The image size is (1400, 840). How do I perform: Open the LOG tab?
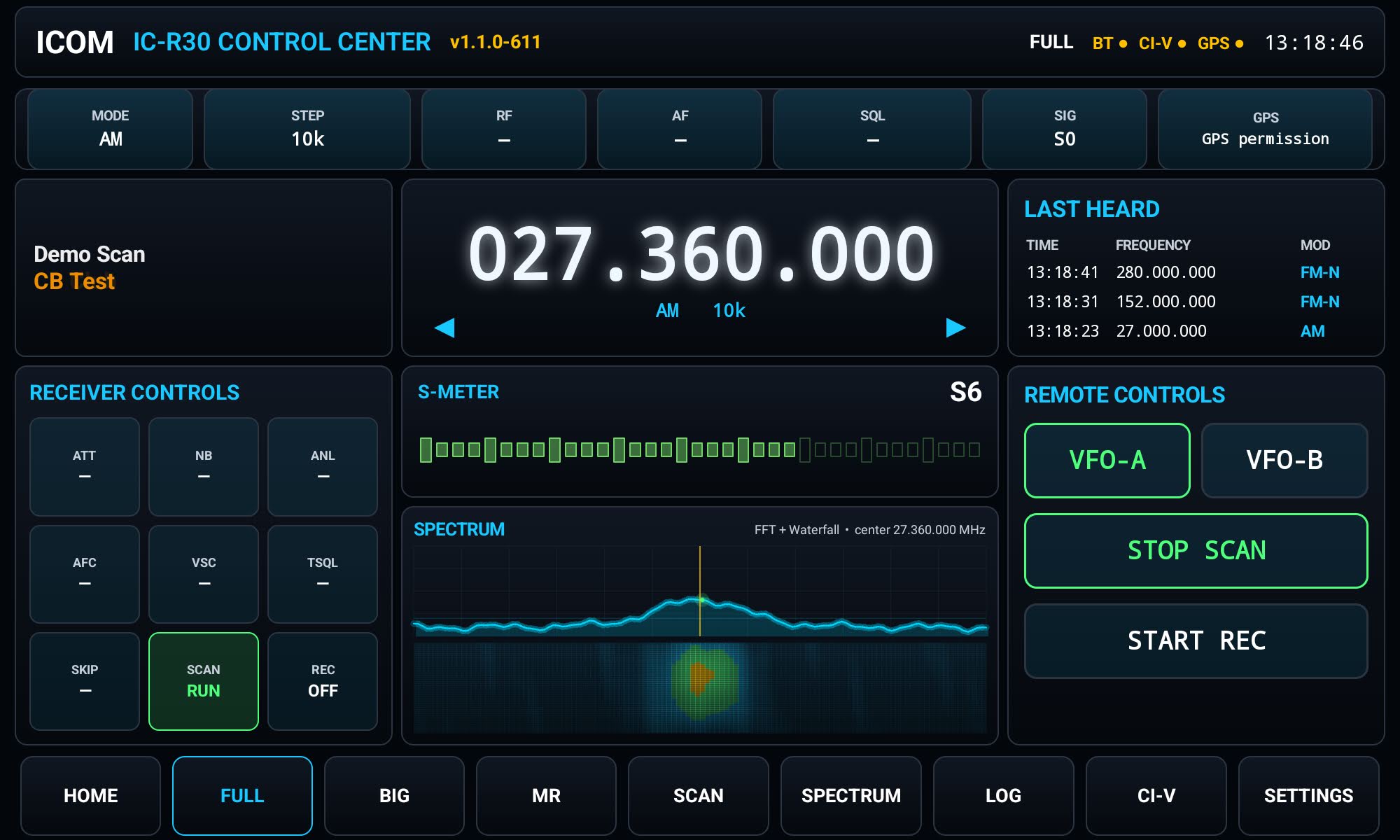point(1003,796)
